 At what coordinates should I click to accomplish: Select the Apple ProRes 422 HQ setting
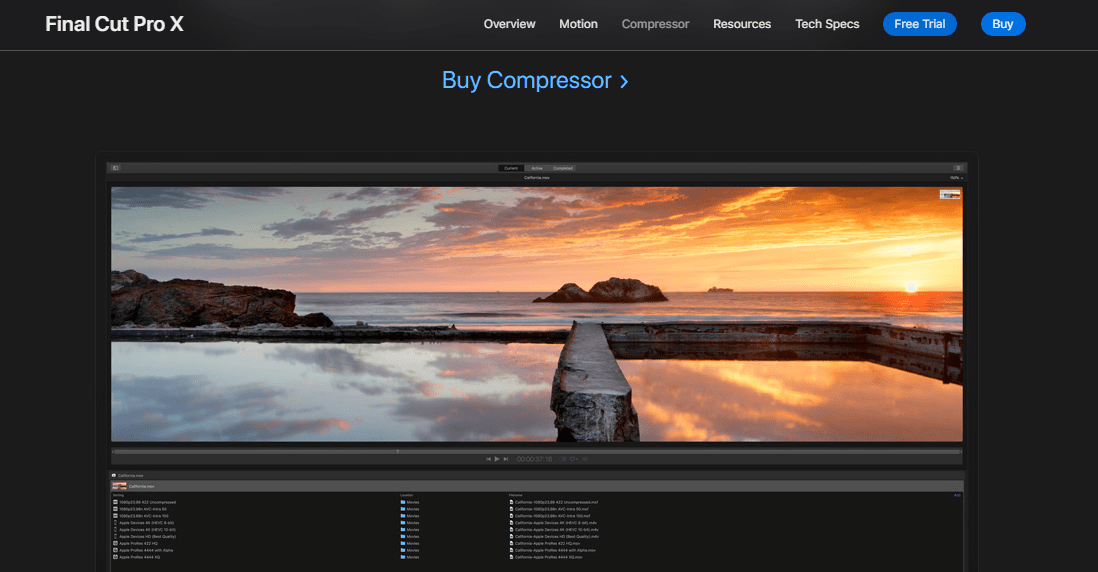coord(135,543)
